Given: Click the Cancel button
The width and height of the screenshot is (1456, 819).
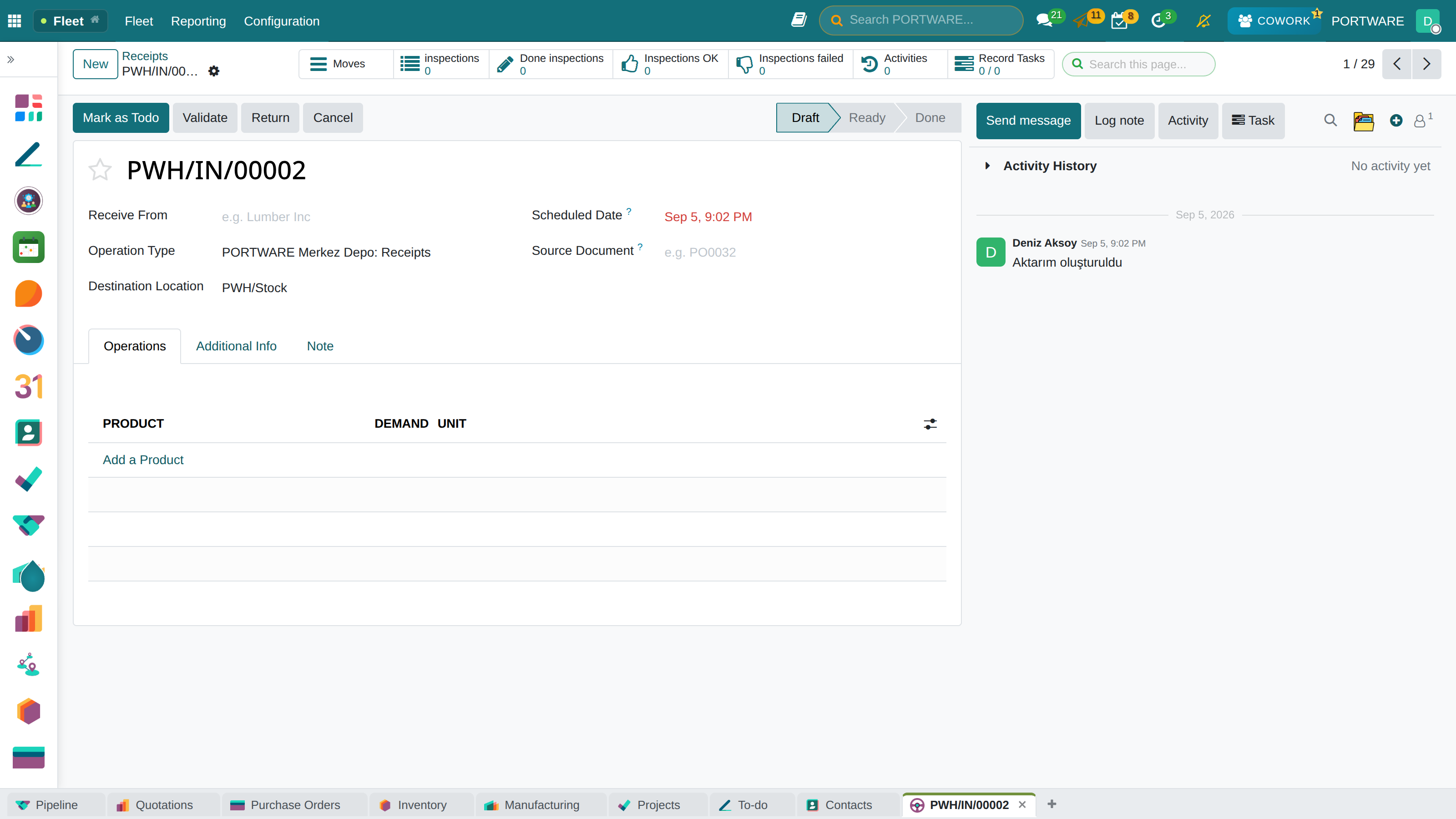Looking at the screenshot, I should [x=333, y=117].
